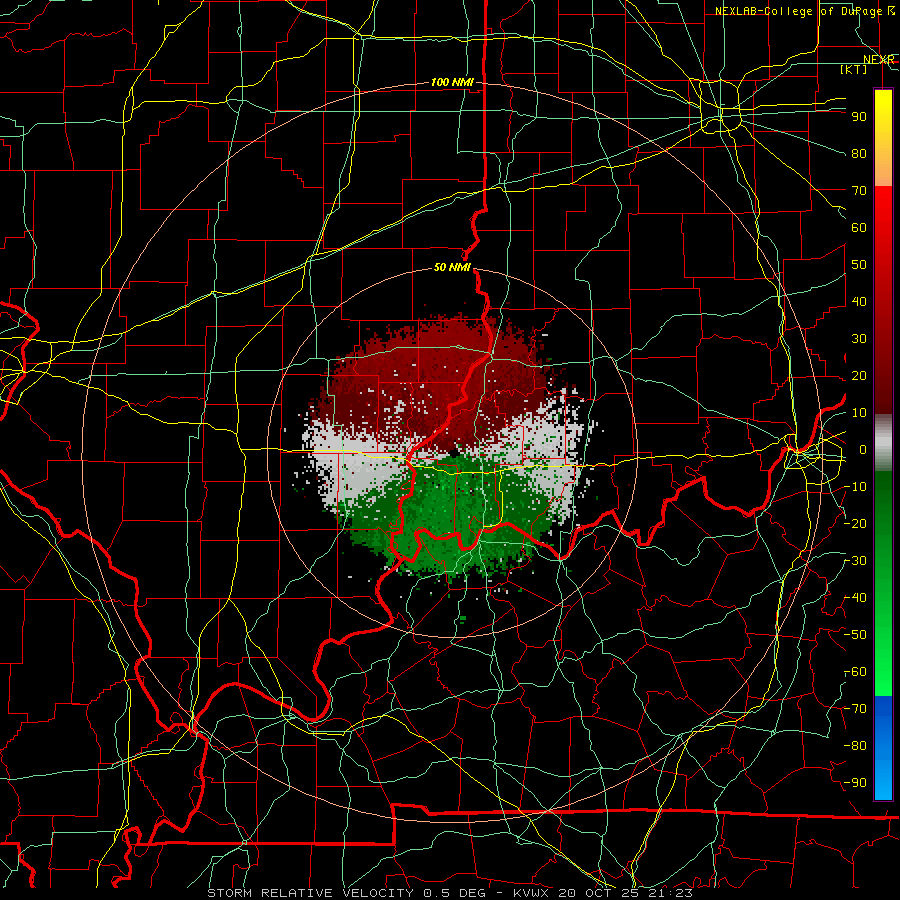Pick the bright green segment near -60
This screenshot has width=900, height=900.
(x=883, y=677)
